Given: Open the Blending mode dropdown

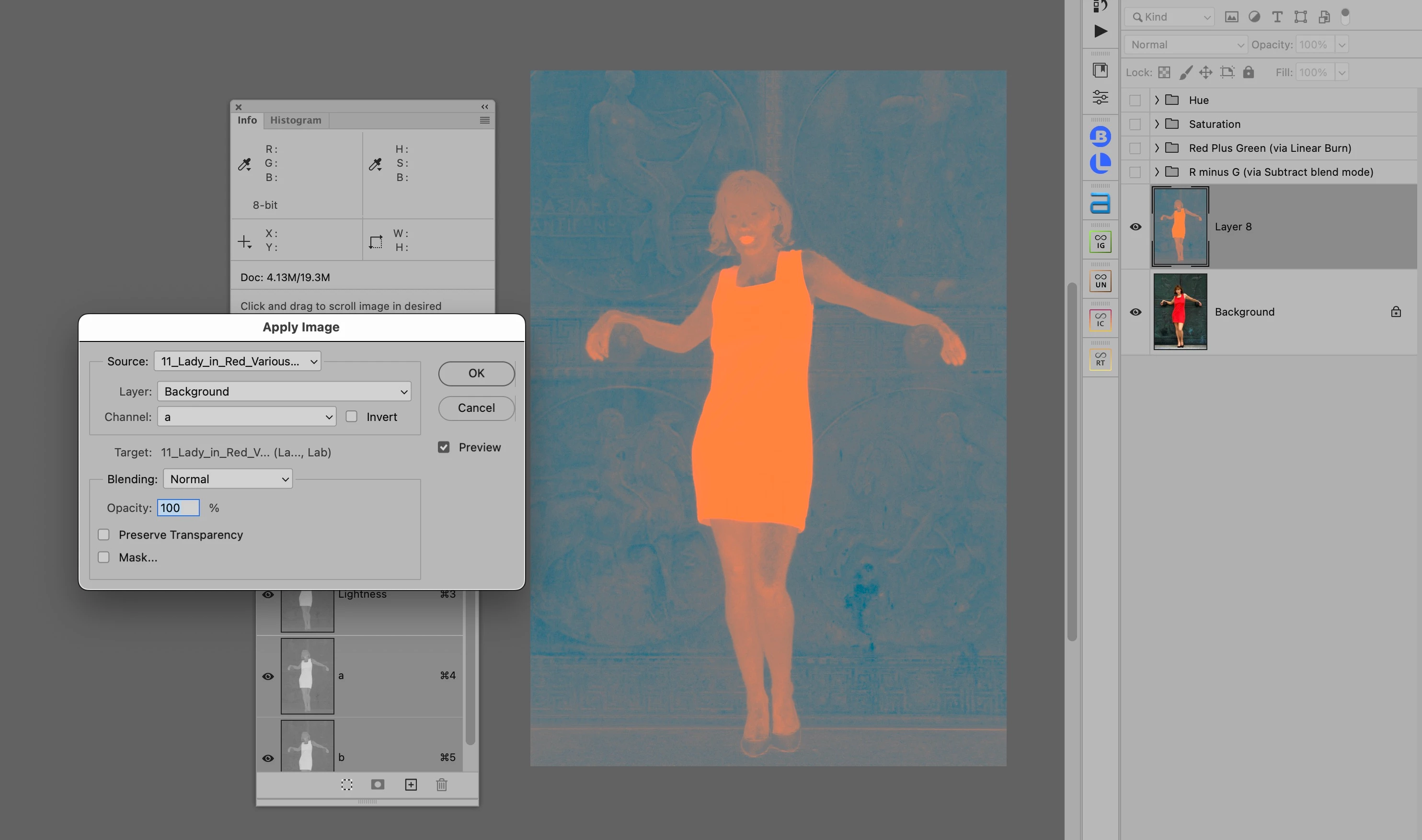Looking at the screenshot, I should pos(228,479).
